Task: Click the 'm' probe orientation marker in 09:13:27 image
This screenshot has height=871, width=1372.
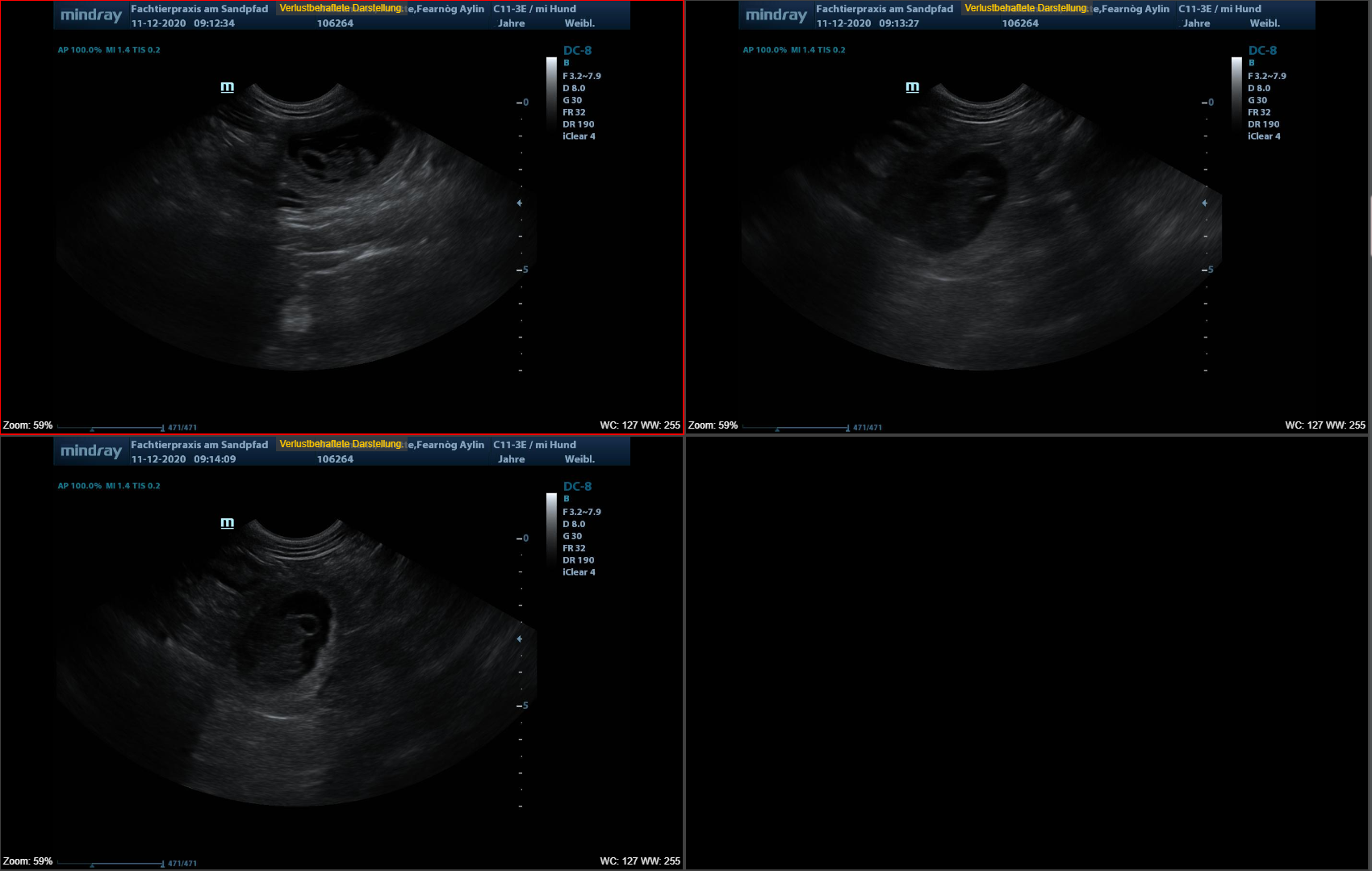Action: (x=913, y=87)
